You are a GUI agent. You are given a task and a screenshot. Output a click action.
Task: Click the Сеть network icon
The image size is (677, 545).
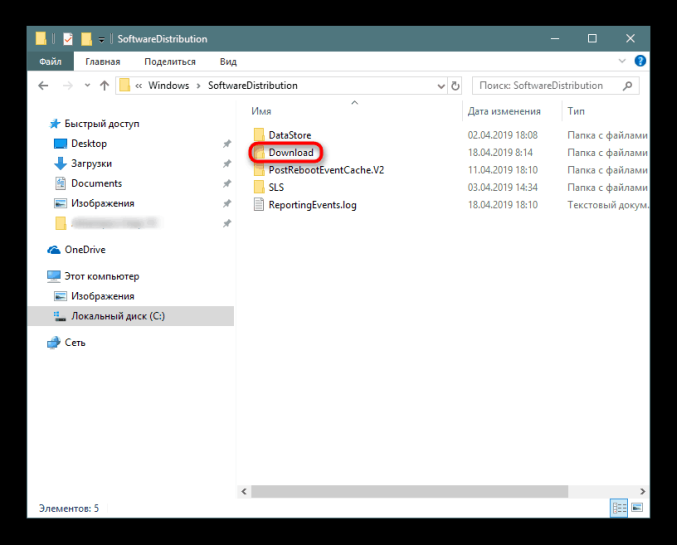pyautogui.click(x=54, y=342)
